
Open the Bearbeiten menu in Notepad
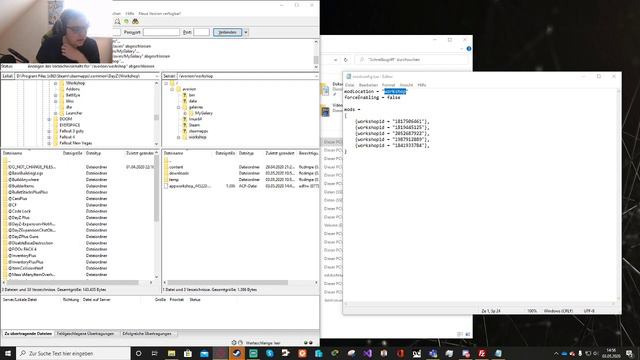(368, 85)
